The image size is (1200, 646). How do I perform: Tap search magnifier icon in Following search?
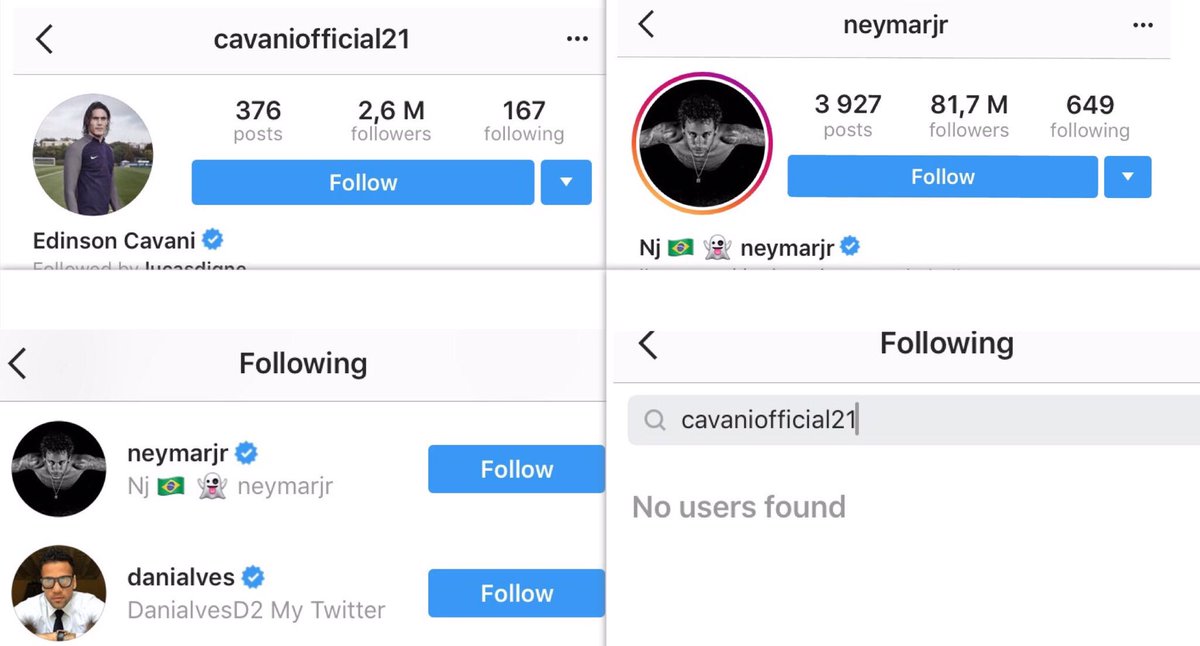click(655, 421)
